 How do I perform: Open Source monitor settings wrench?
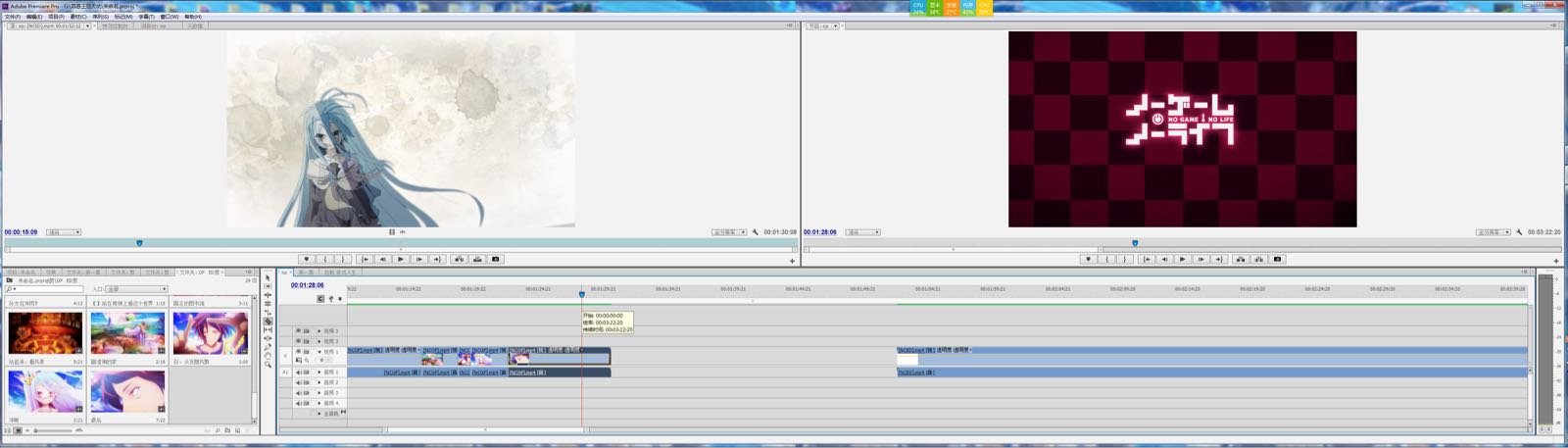point(755,232)
